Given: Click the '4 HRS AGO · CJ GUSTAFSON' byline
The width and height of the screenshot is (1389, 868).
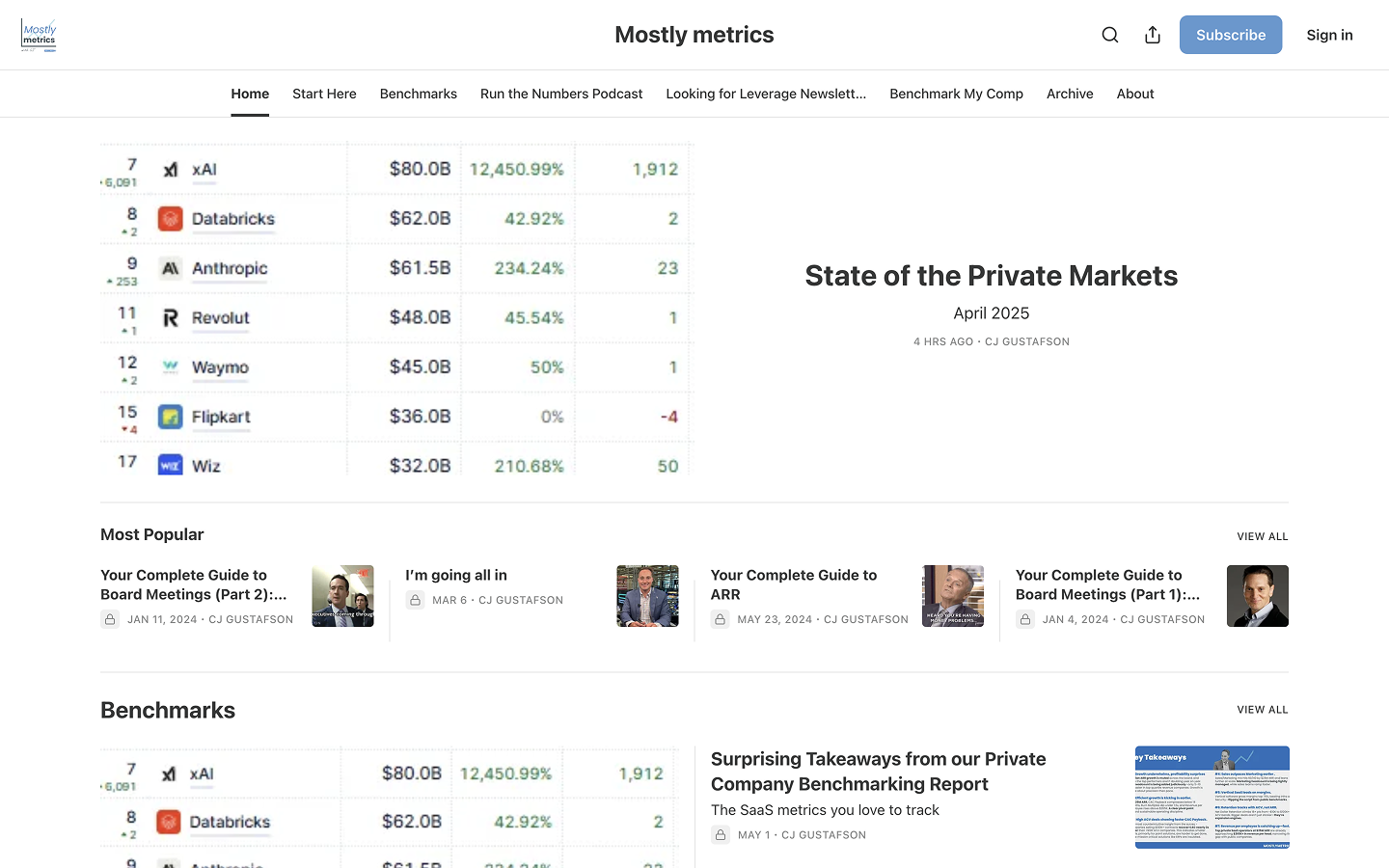Looking at the screenshot, I should point(992,341).
